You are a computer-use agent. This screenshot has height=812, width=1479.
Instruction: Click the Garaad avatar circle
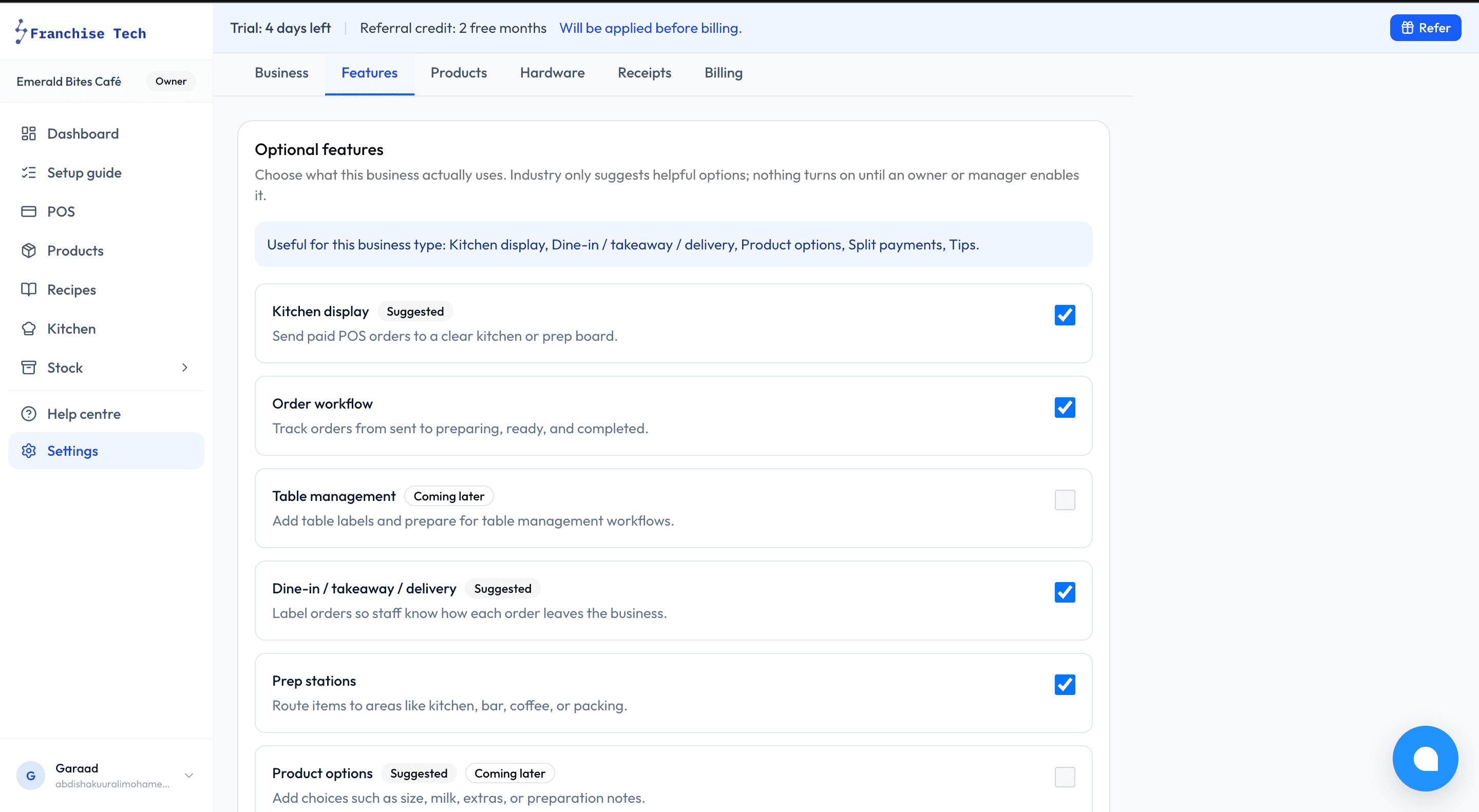(x=30, y=775)
